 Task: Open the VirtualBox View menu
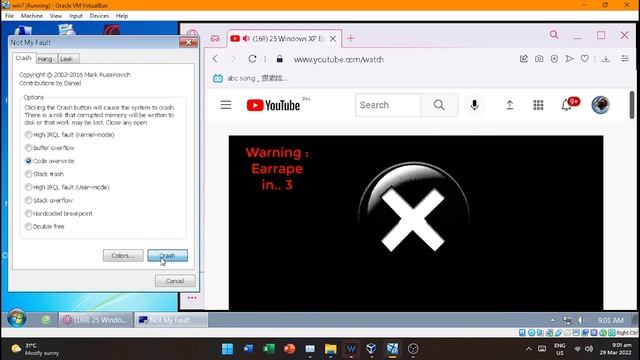(x=56, y=16)
